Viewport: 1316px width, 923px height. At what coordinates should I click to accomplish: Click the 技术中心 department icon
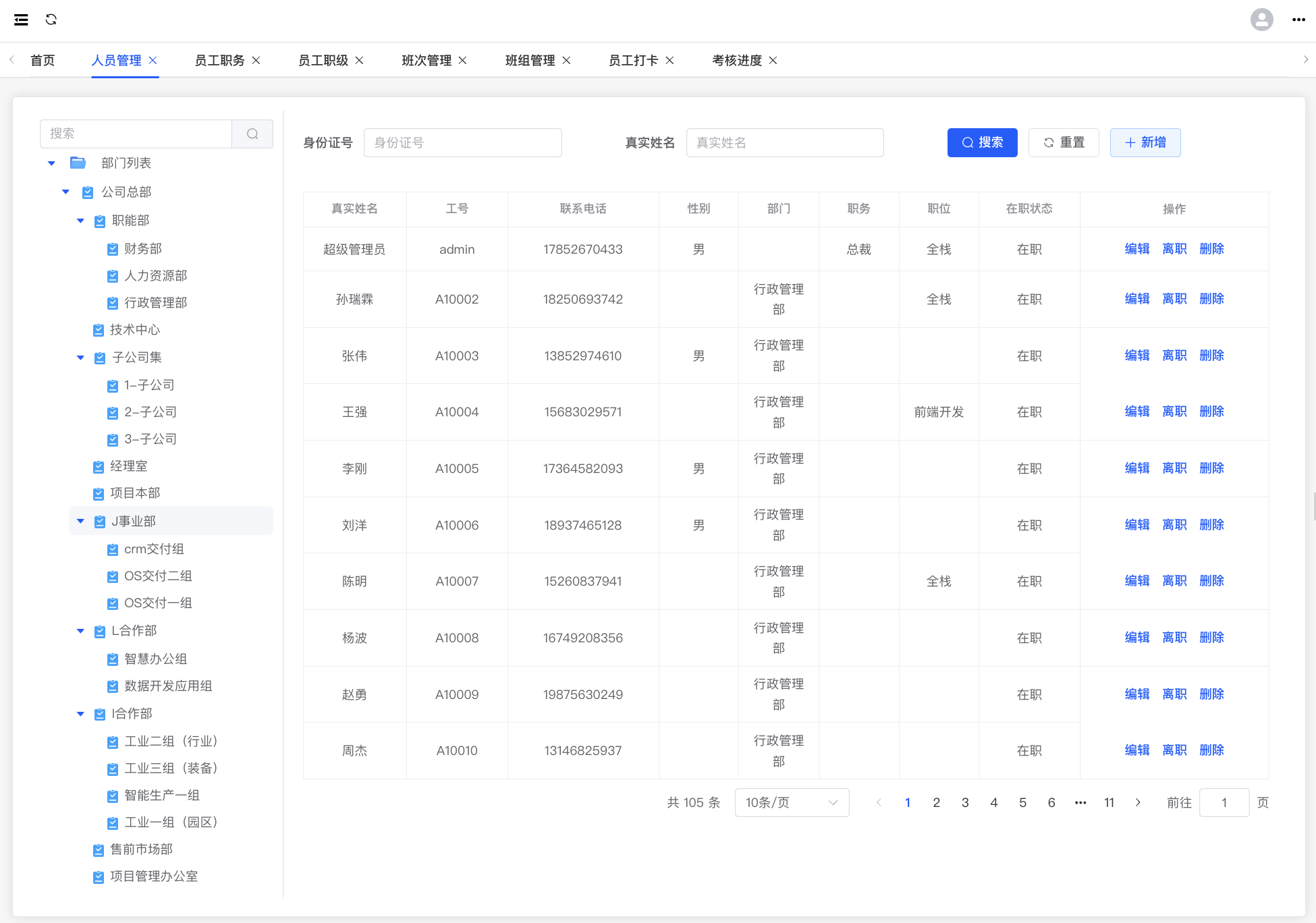click(x=99, y=330)
